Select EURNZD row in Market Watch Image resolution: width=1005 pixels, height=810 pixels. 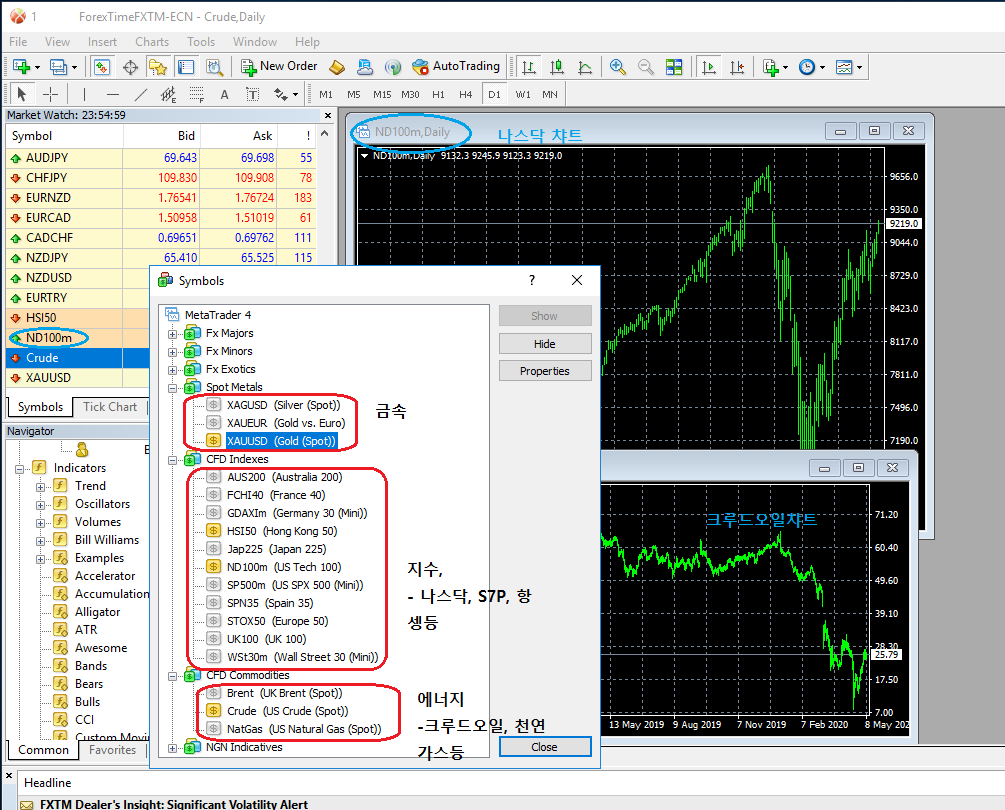point(160,198)
